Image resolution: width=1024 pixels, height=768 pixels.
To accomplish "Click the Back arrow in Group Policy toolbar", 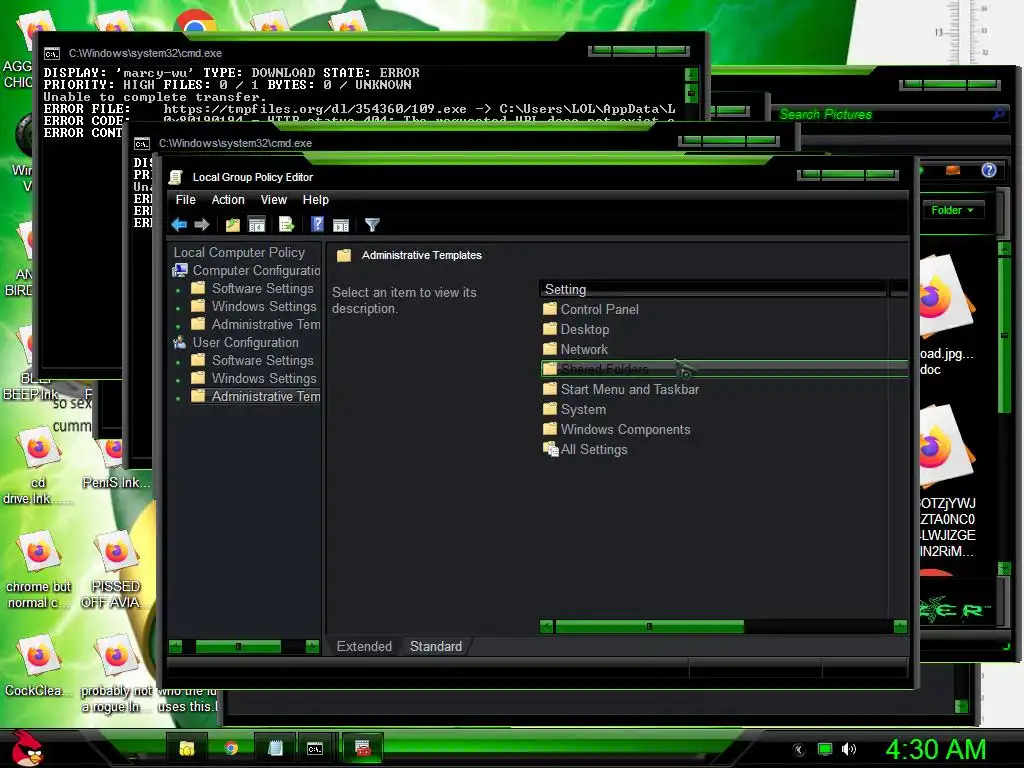I will point(179,225).
